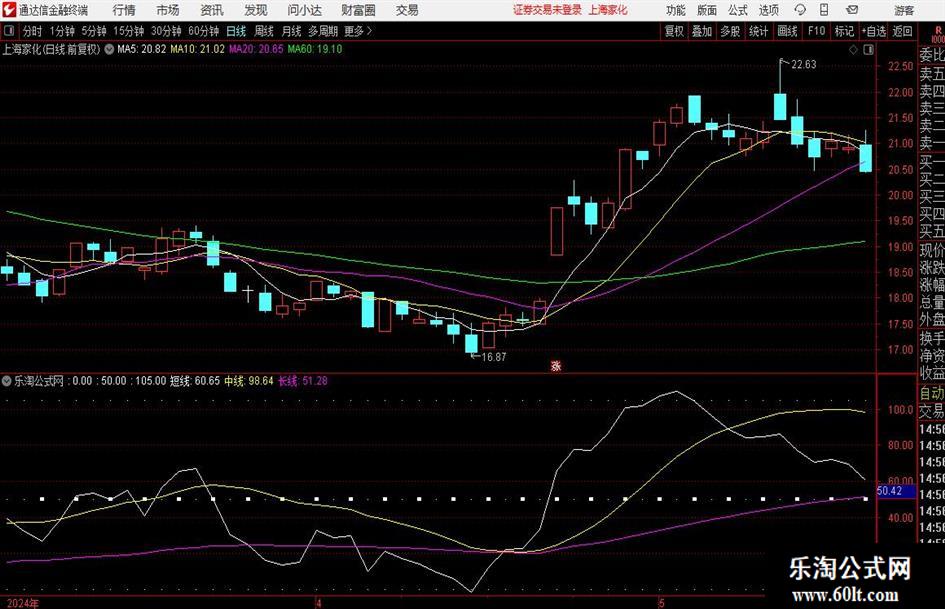Click the MA10: 21.02 legend value

(197, 49)
